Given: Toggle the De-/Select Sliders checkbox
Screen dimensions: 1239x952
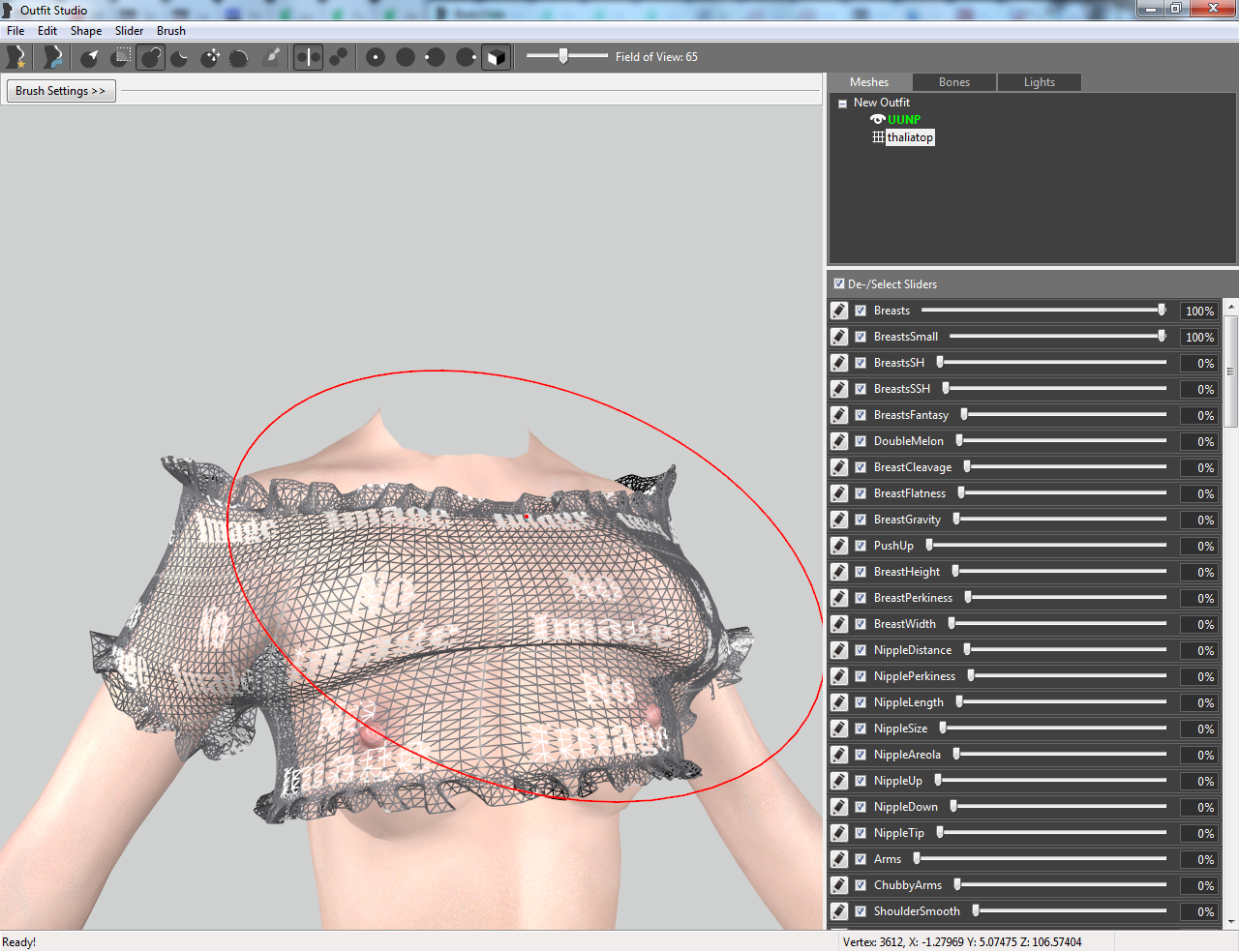Looking at the screenshot, I should click(839, 283).
